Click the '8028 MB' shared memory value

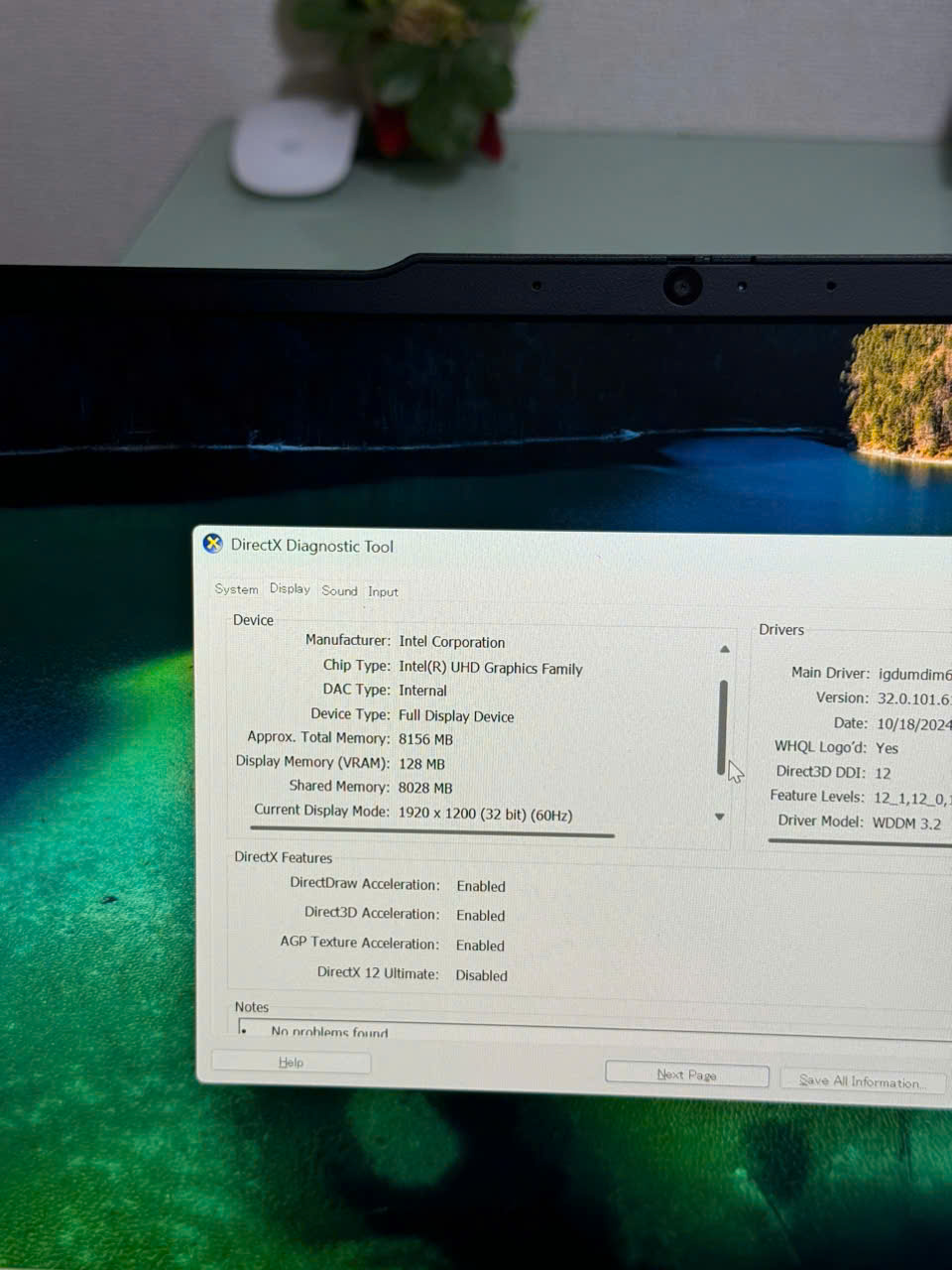[x=424, y=788]
